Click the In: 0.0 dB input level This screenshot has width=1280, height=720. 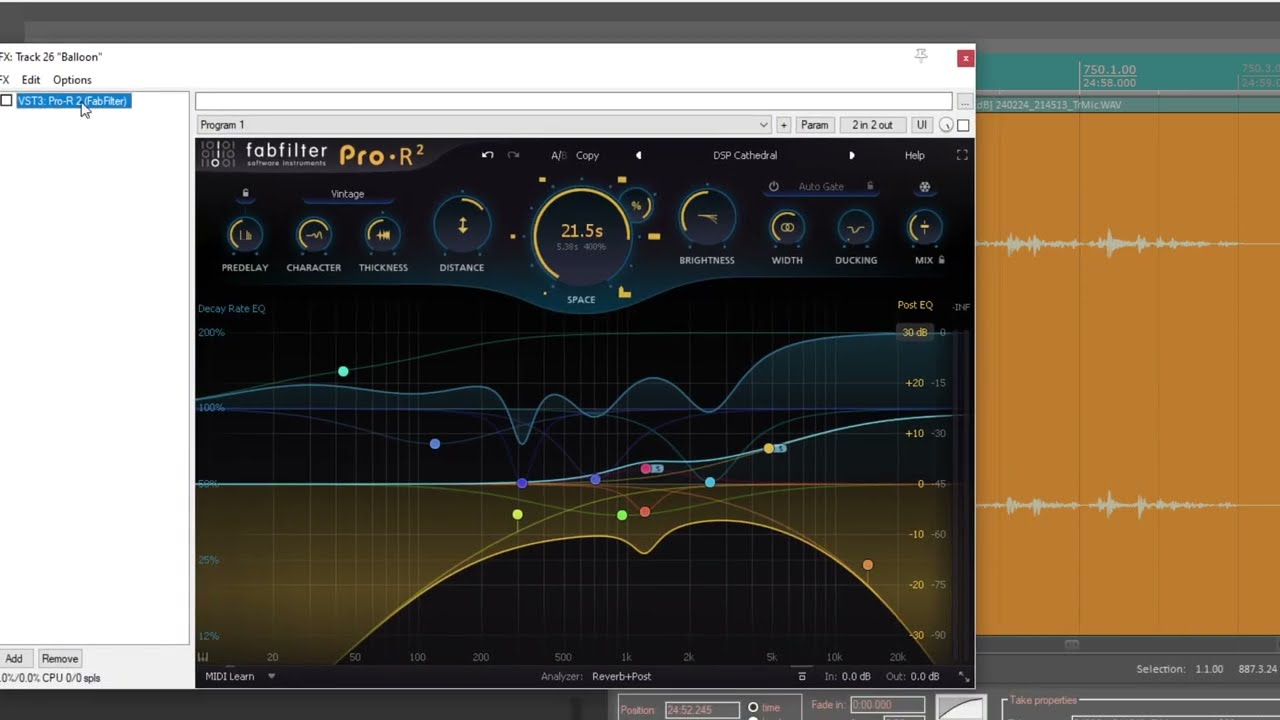(847, 676)
